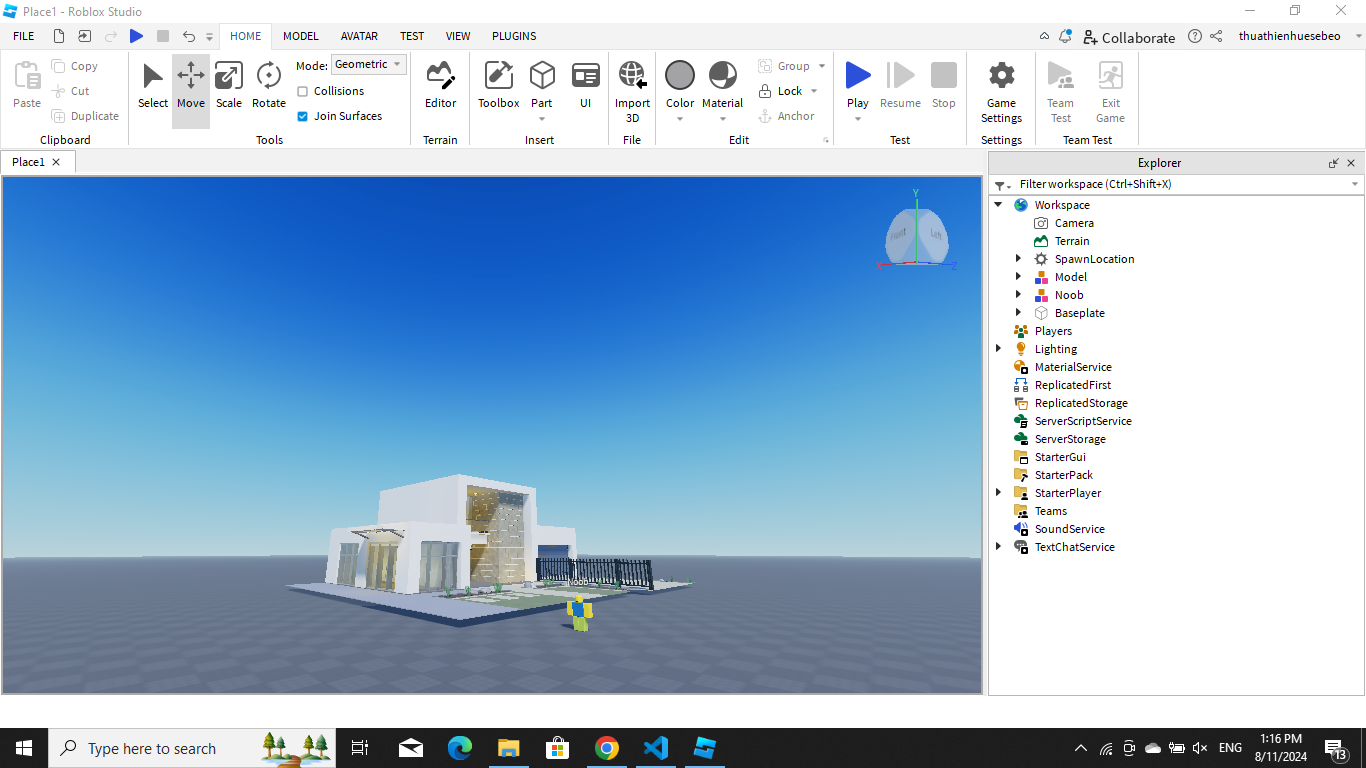The height and width of the screenshot is (768, 1366).
Task: Expand the Baseplate node
Action: 1018,313
